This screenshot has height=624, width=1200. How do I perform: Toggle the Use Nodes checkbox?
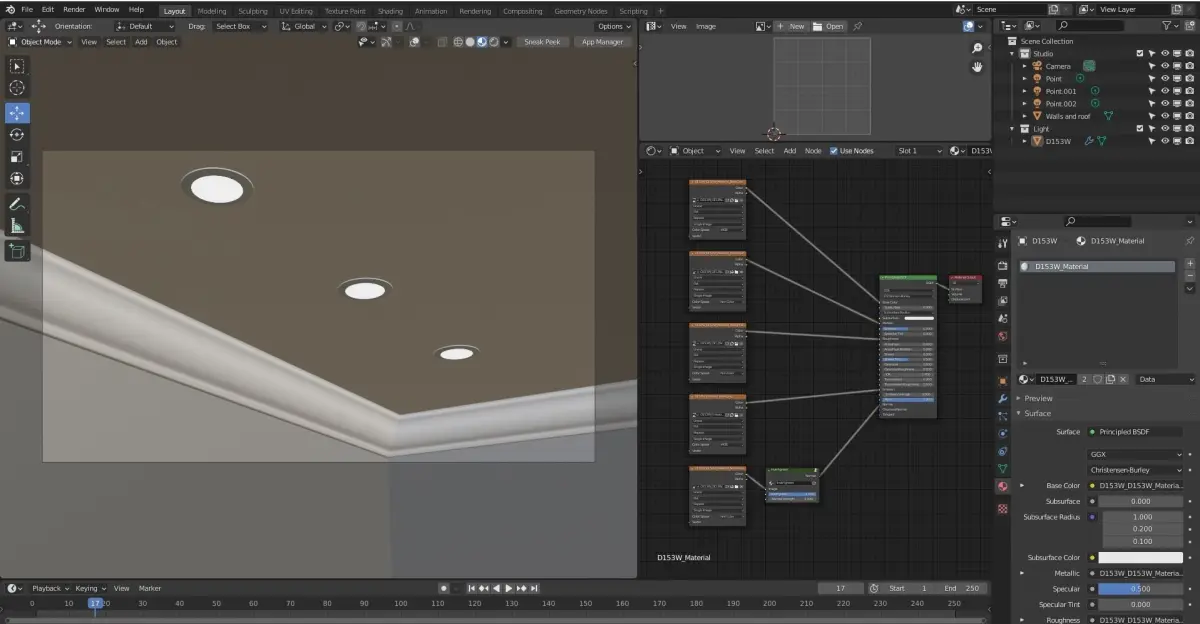834,151
